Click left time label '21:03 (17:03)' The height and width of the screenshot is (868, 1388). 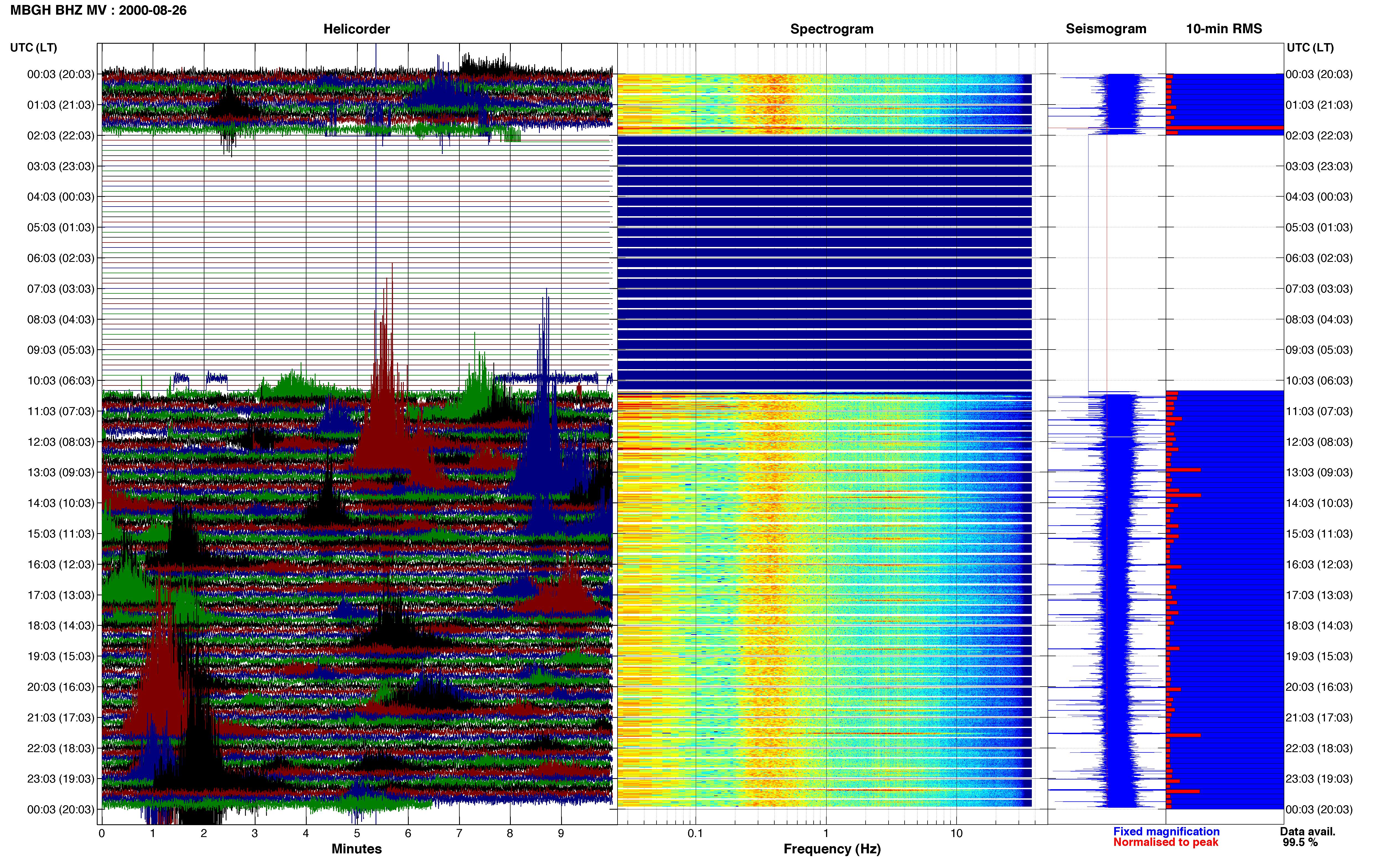[x=60, y=718]
